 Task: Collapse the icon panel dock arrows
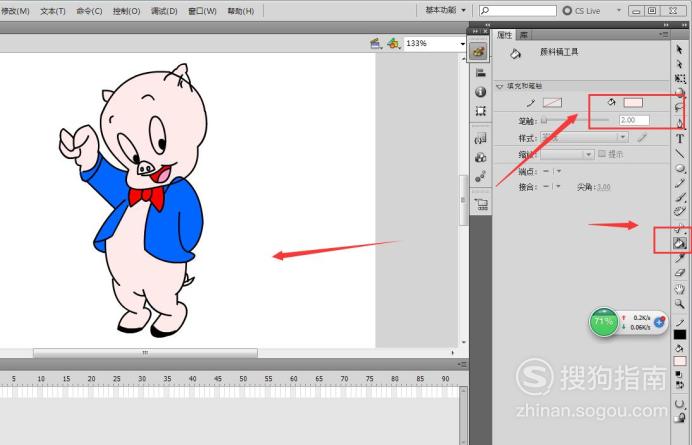pyautogui.click(x=475, y=31)
